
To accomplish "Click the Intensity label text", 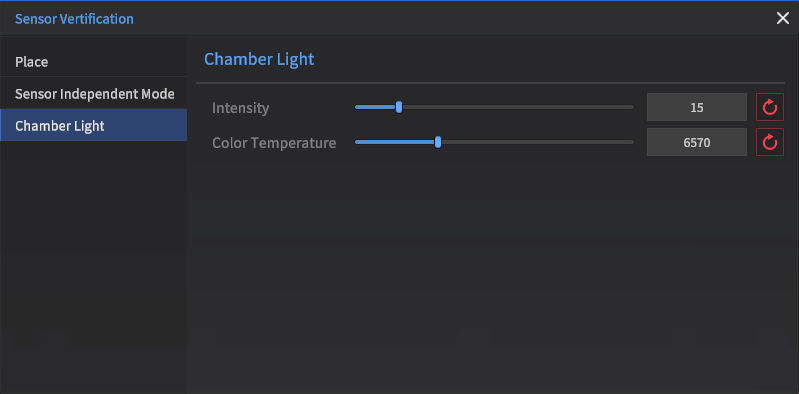I will point(241,108).
